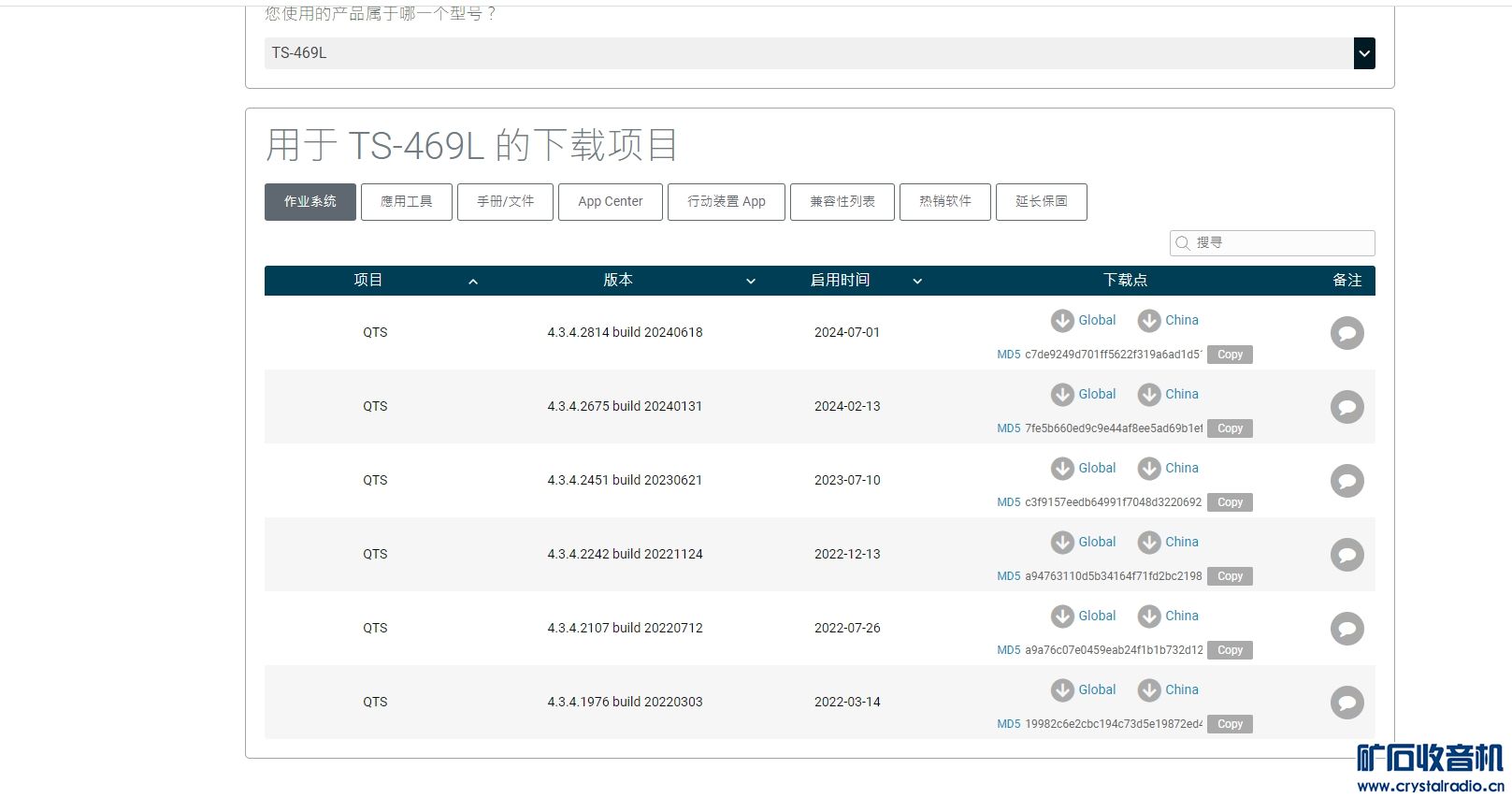This screenshot has height=798, width=1512.
Task: Click the magnifier icon in search box
Action: pos(1183,243)
